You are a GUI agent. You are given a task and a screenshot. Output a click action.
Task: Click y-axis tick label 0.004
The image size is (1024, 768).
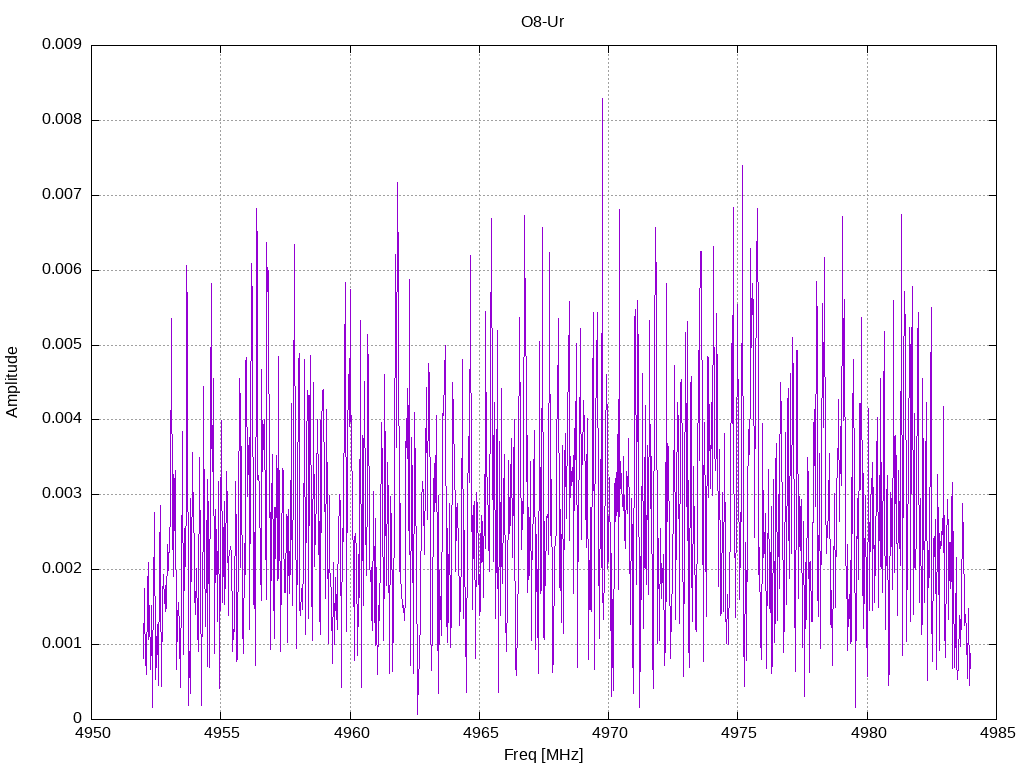(x=62, y=419)
